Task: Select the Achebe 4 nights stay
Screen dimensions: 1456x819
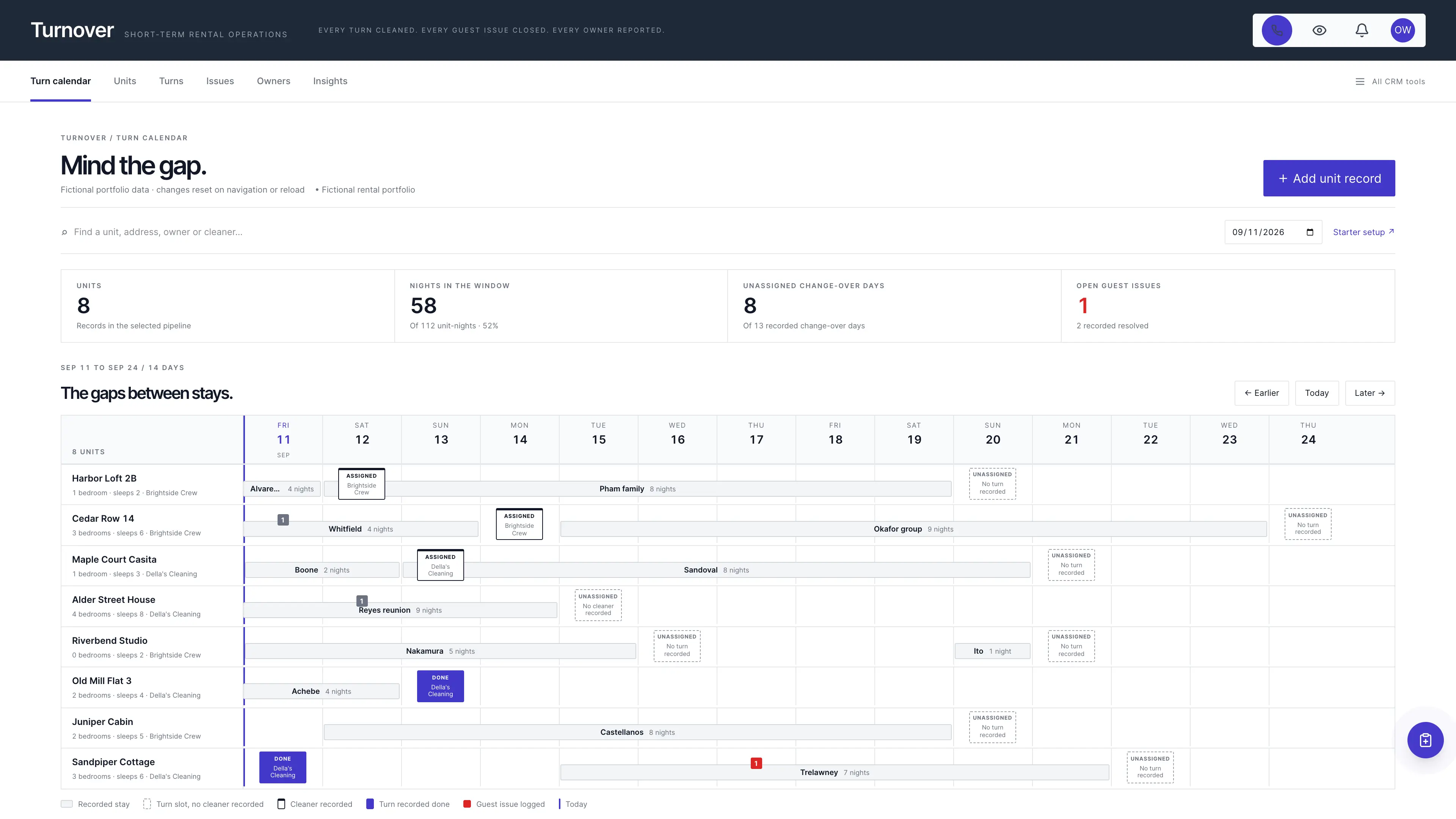Action: (322, 691)
